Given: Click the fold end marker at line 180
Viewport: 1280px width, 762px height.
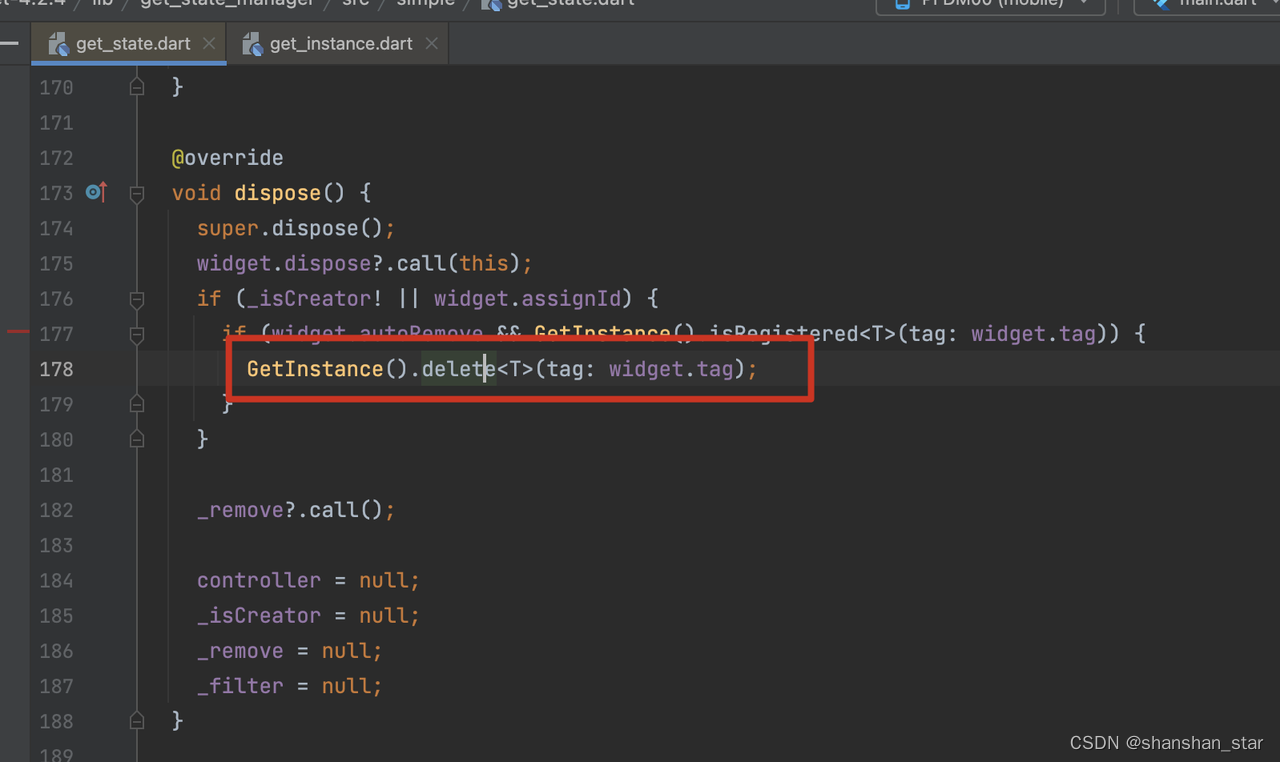Looking at the screenshot, I should (137, 439).
